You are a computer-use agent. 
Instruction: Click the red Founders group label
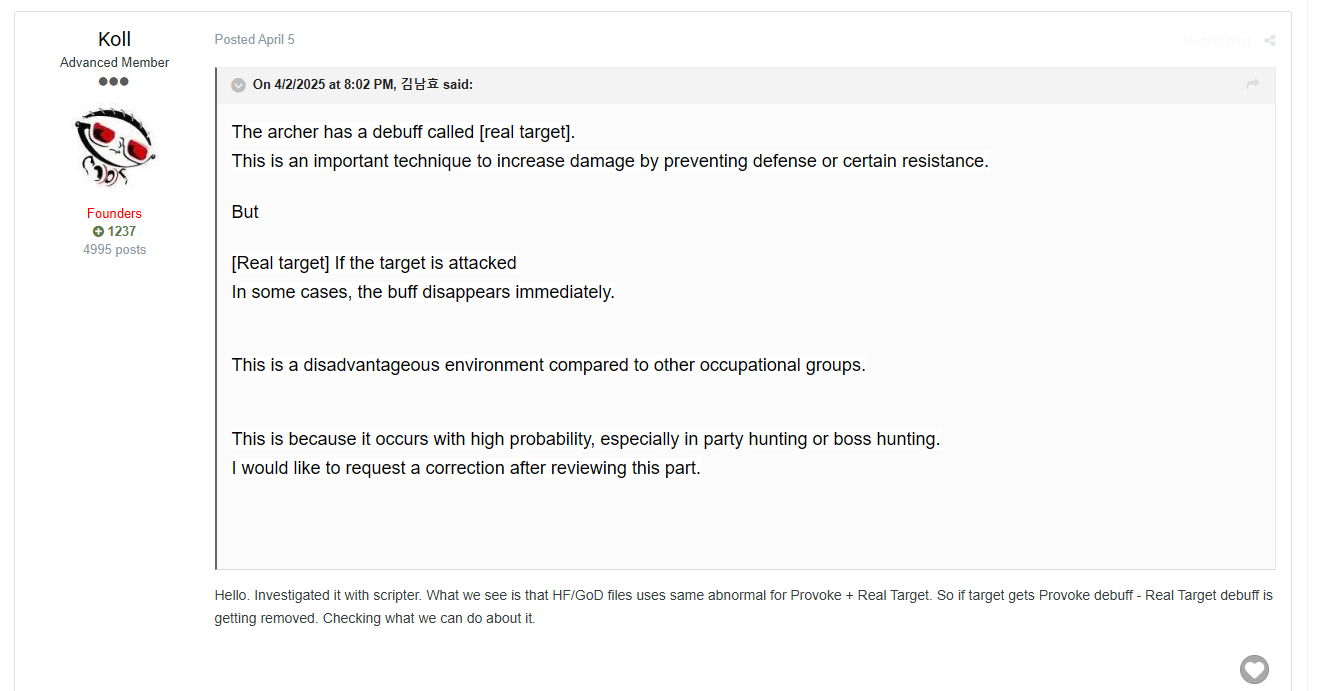[114, 213]
